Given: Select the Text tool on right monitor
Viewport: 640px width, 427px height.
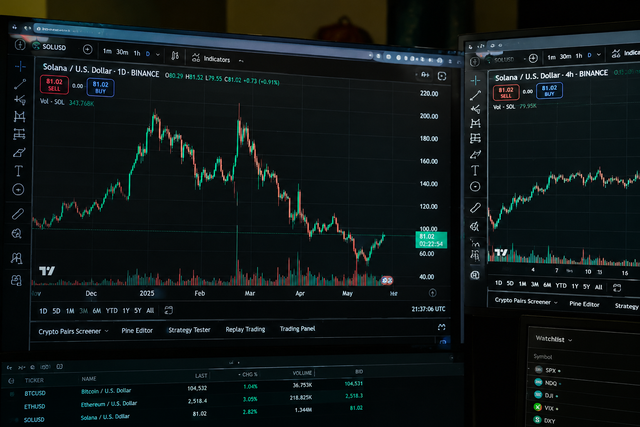Looking at the screenshot, I should click(475, 170).
